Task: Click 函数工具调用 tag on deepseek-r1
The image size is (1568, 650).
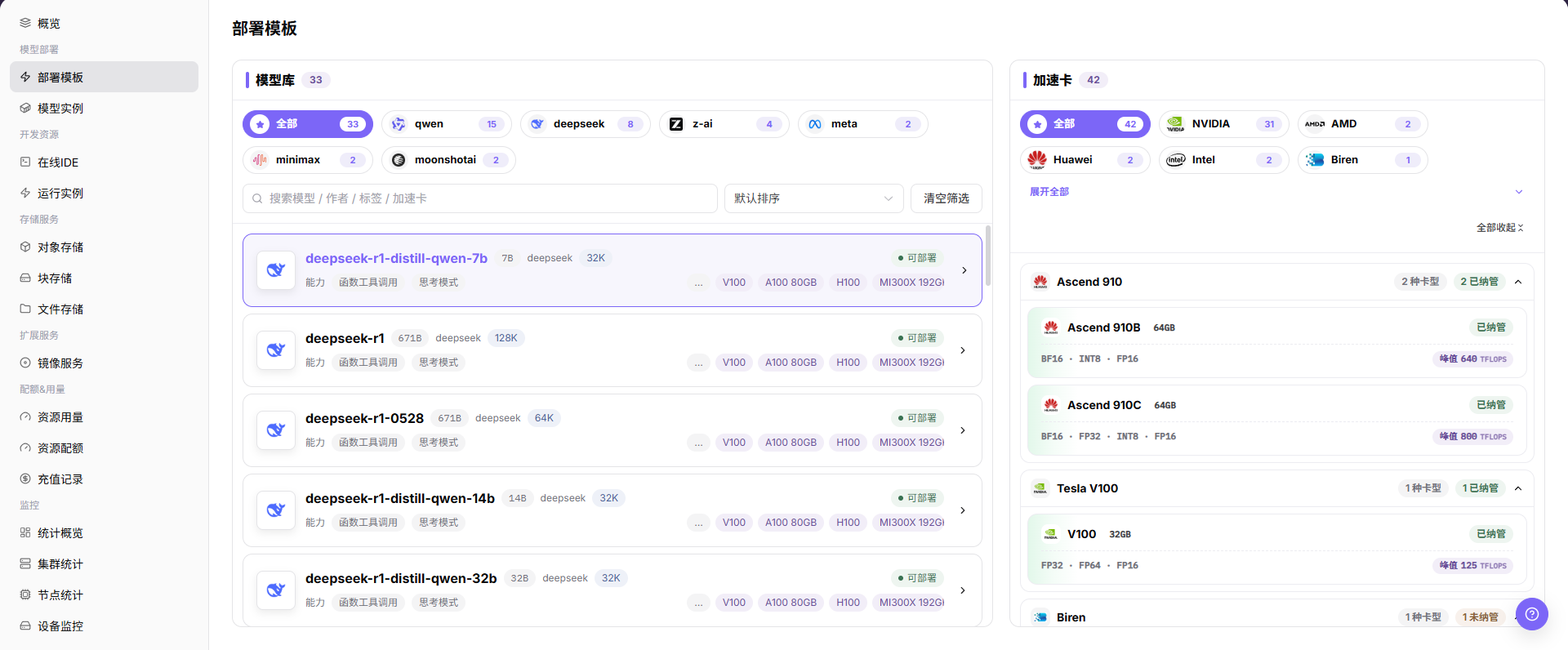Action: pos(368,363)
